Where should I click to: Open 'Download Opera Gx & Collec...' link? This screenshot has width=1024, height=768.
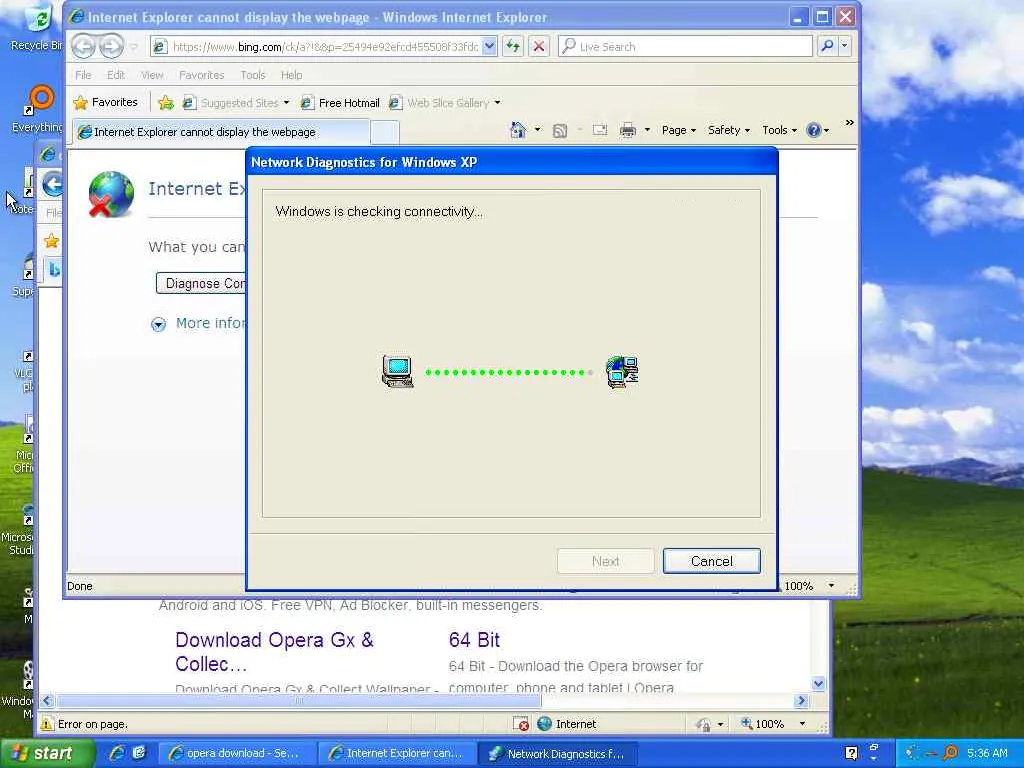274,652
